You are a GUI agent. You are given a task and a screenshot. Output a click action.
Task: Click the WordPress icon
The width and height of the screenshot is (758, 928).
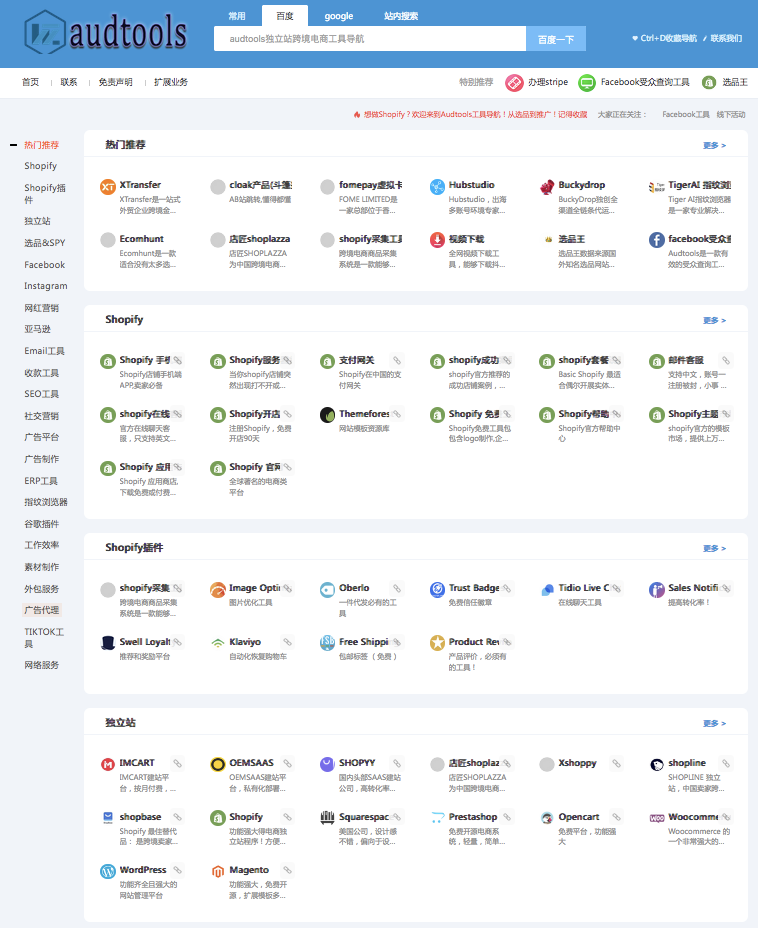[x=108, y=871]
